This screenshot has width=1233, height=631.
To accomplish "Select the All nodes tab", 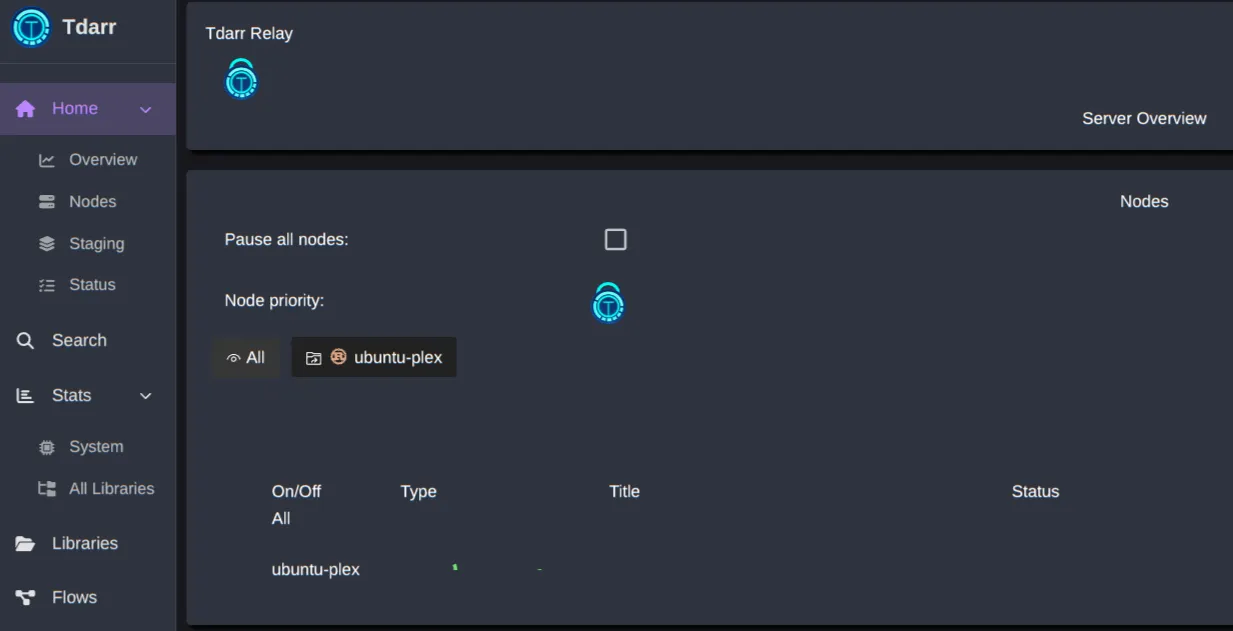I will [246, 358].
